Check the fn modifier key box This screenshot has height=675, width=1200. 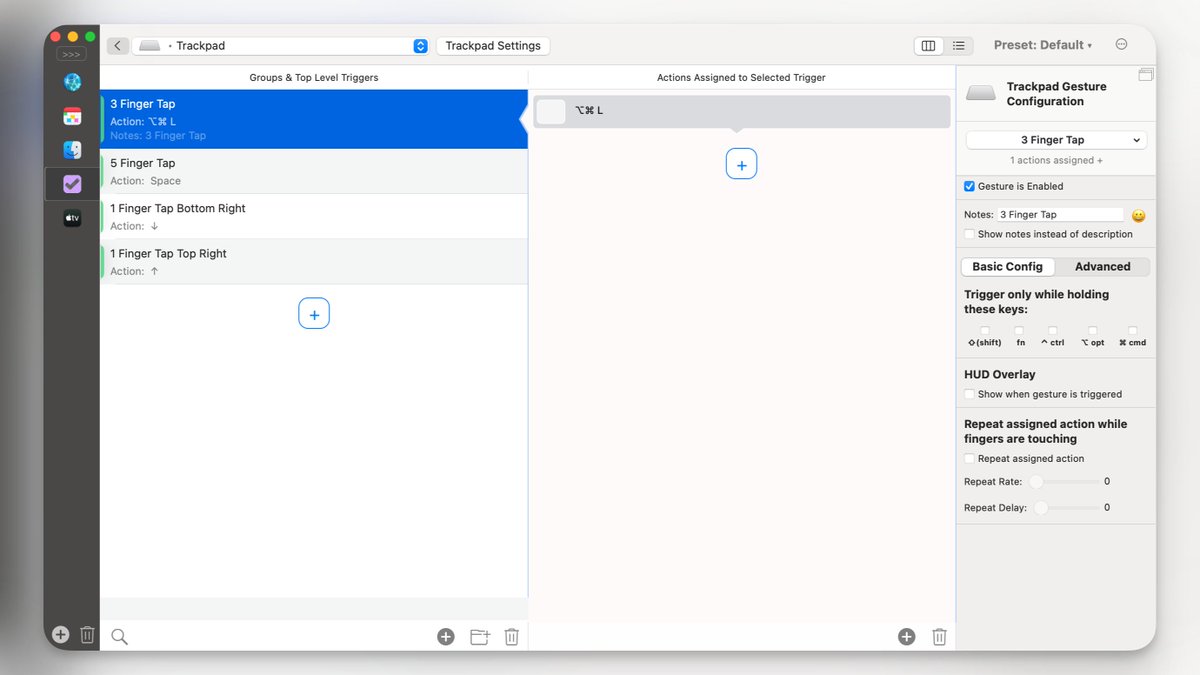1019,331
